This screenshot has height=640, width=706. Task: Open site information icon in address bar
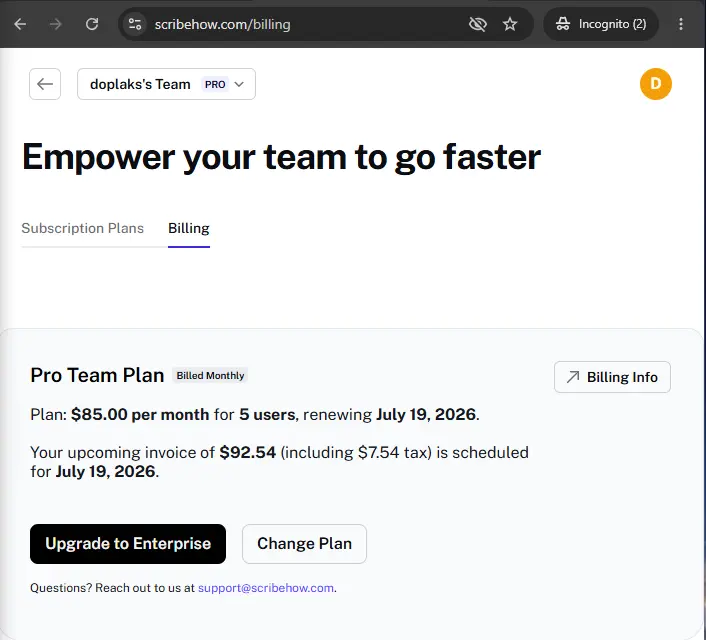[x=135, y=24]
